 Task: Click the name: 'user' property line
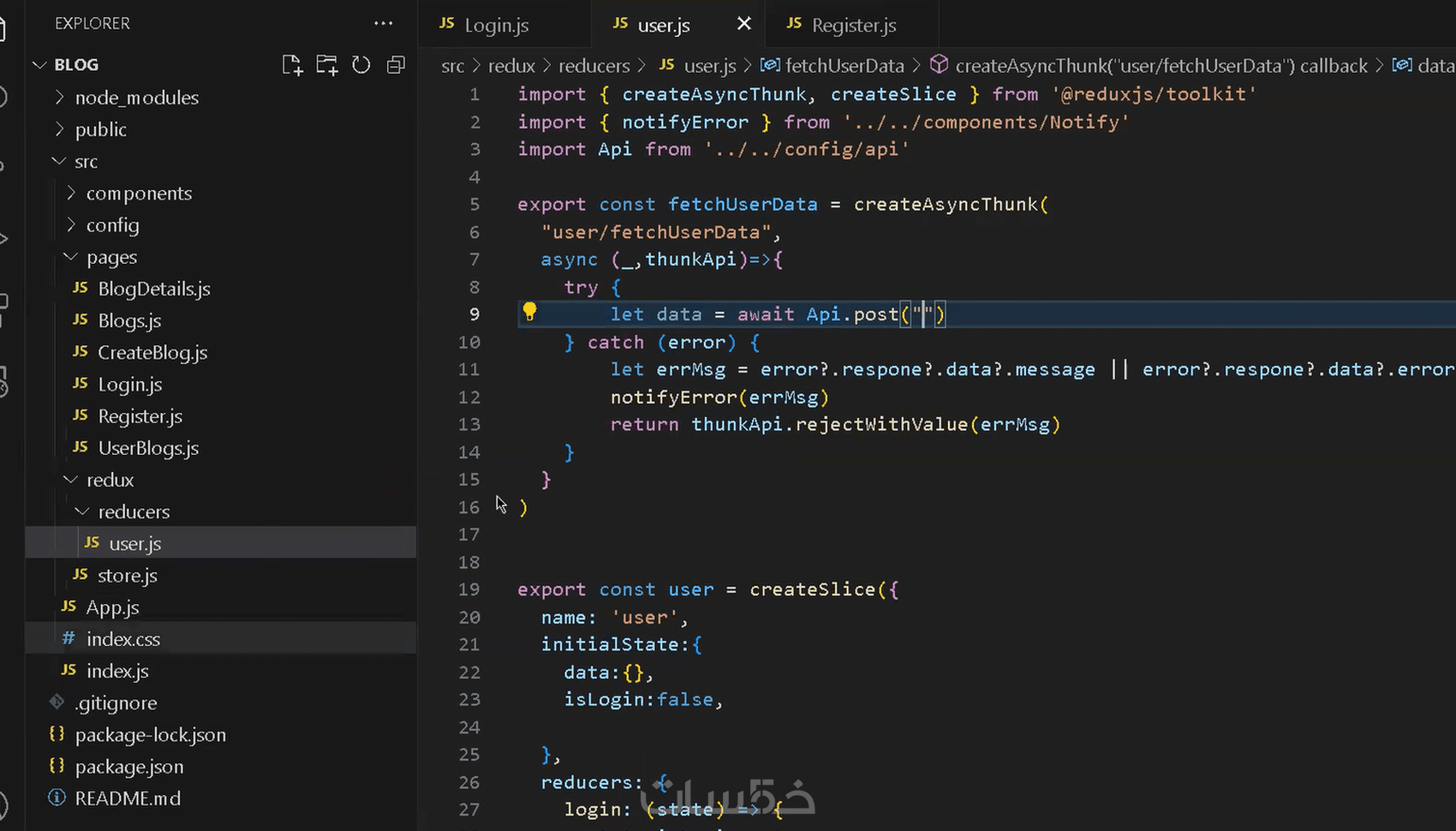(614, 618)
